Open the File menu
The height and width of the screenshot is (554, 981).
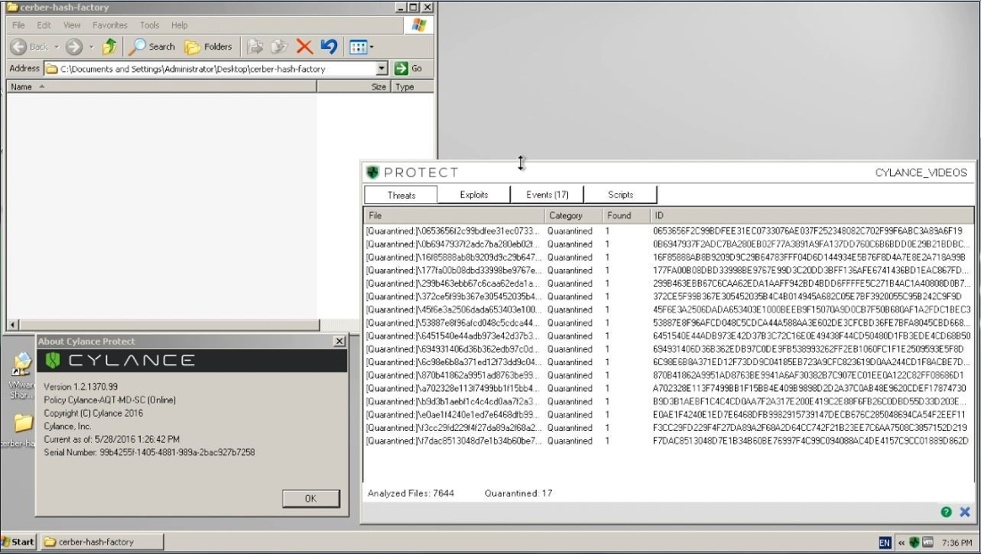[19, 25]
